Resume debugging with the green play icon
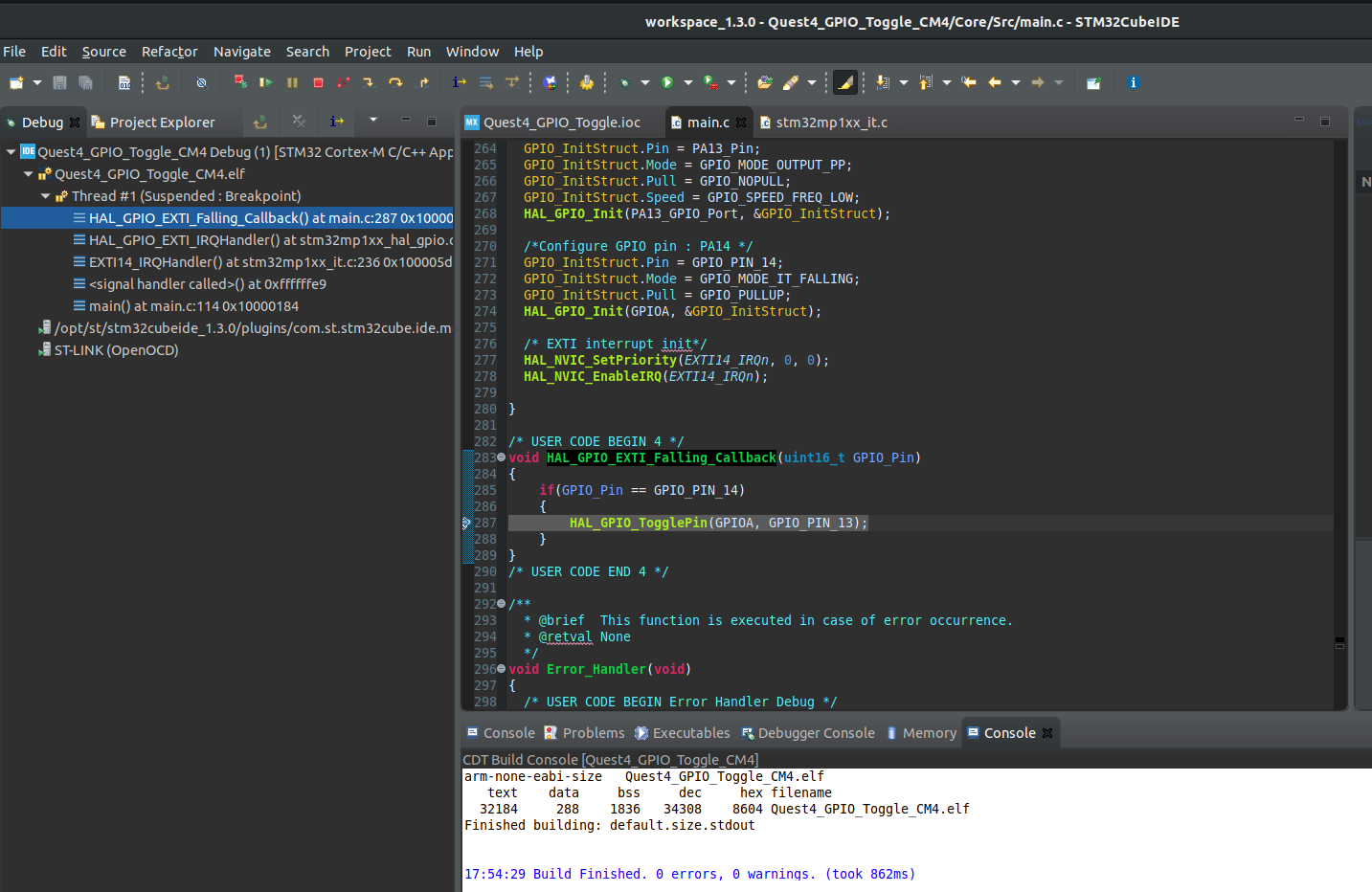The height and width of the screenshot is (892, 1372). [266, 83]
